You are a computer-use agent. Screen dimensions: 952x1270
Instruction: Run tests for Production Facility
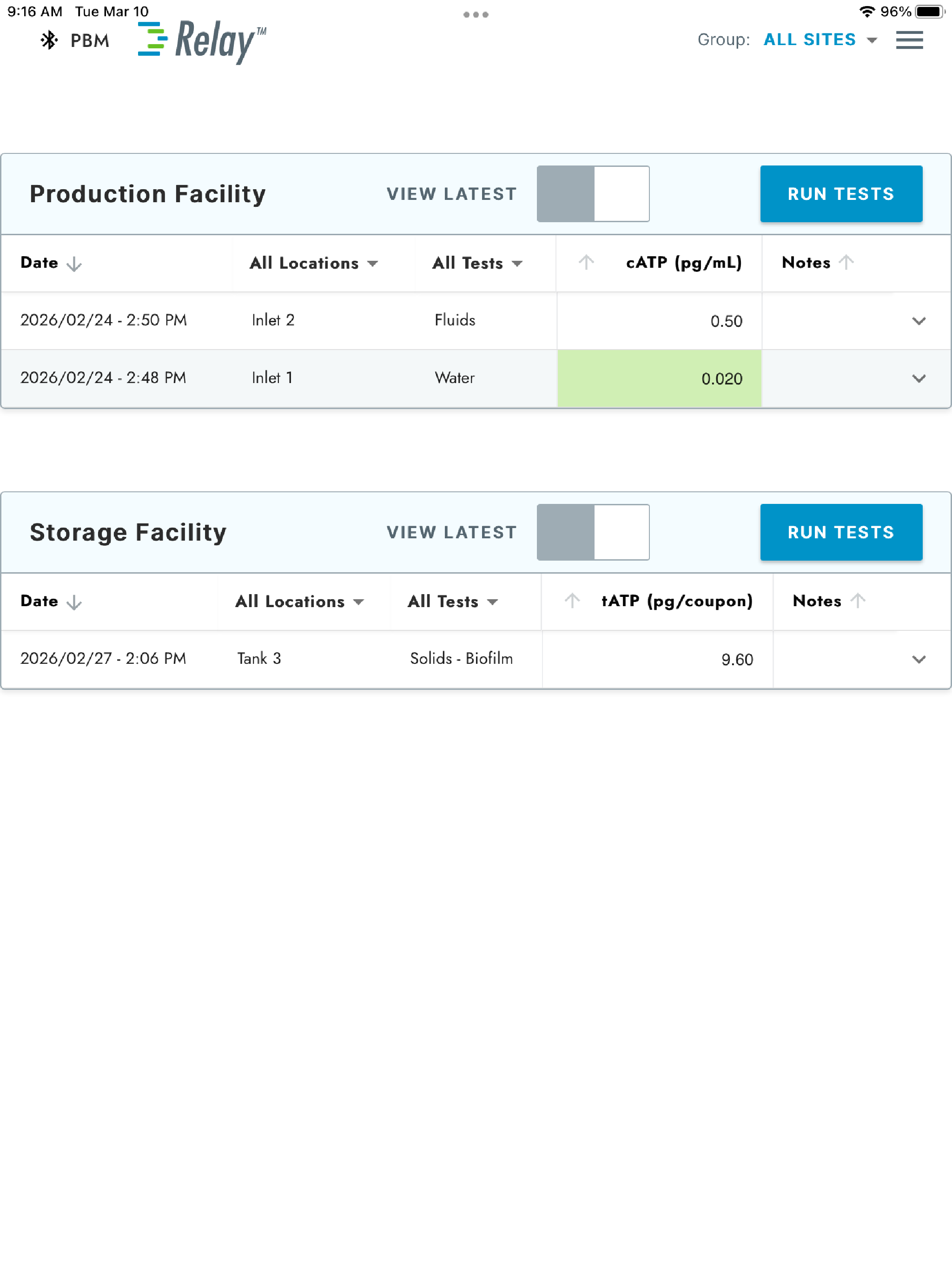pos(841,194)
